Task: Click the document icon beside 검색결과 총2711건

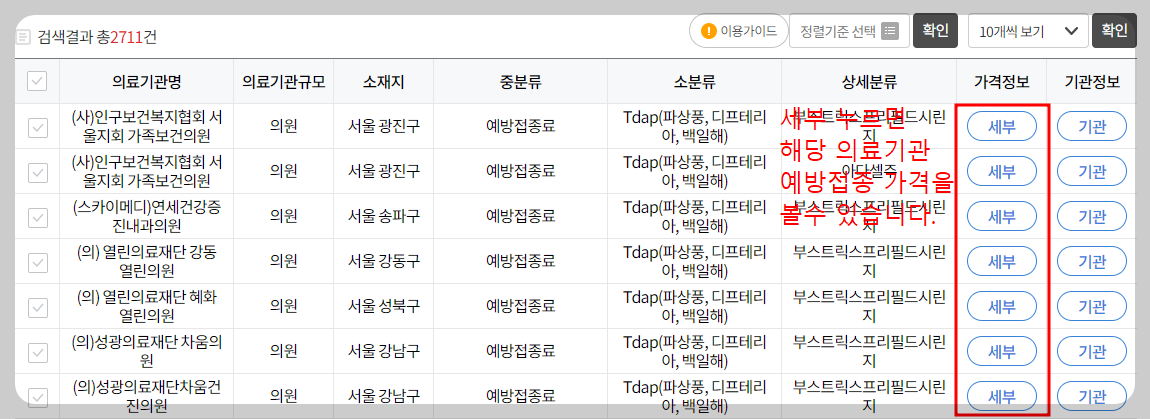Action: [23, 37]
